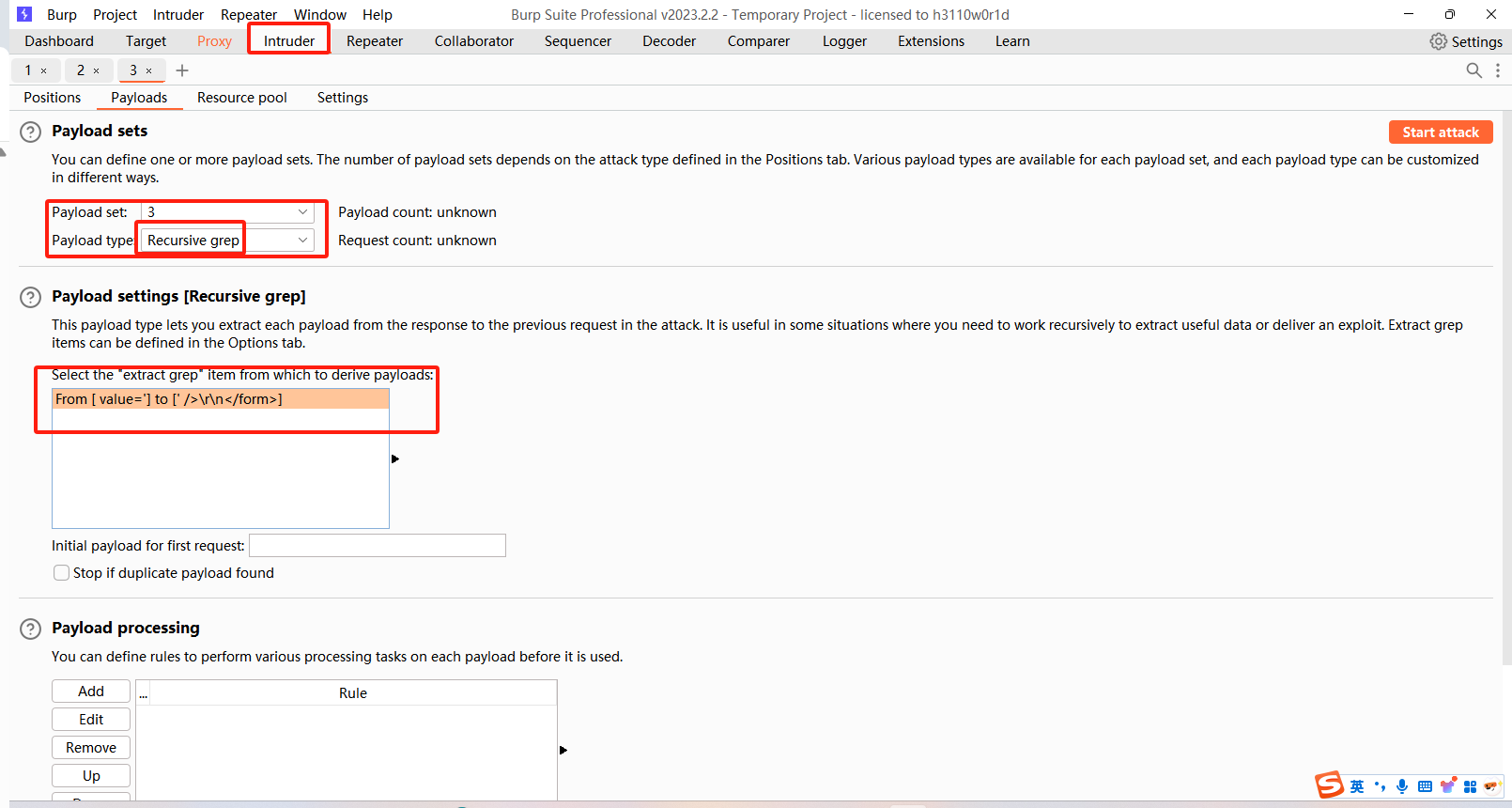The height and width of the screenshot is (808, 1512).
Task: Open the Window menu
Action: tap(320, 15)
